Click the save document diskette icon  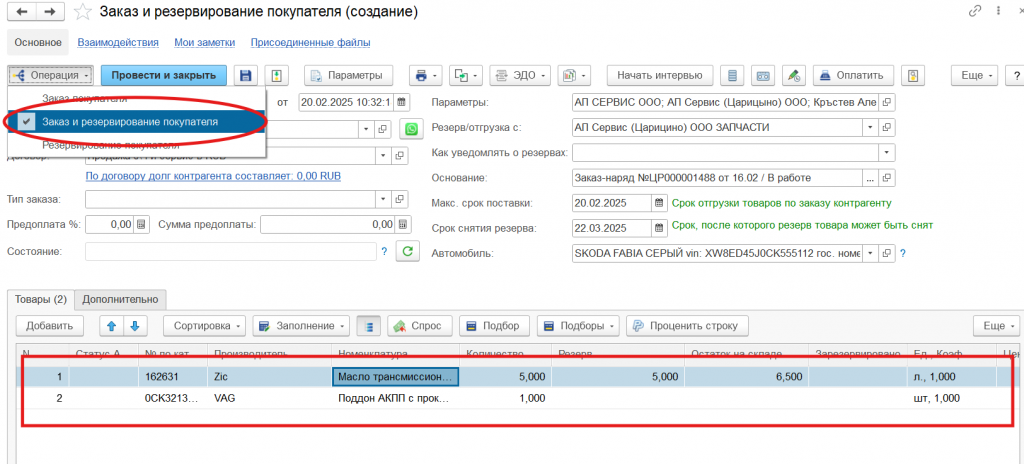[x=245, y=76]
